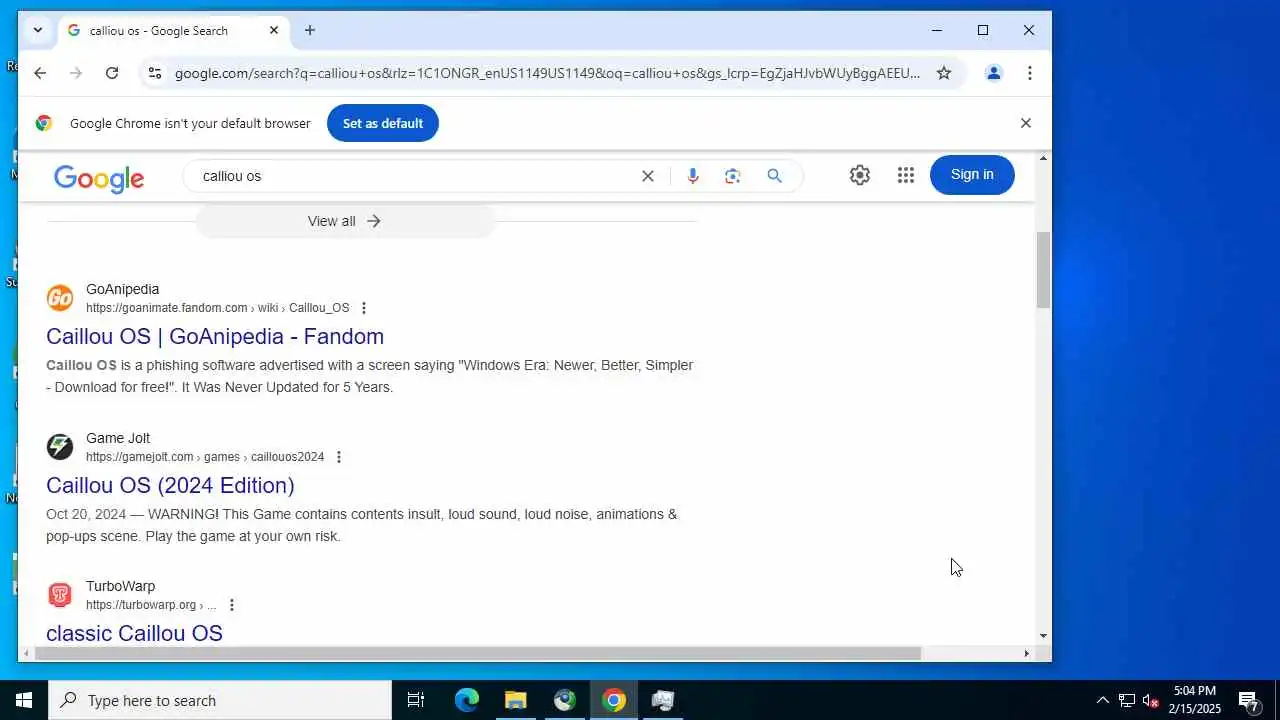This screenshot has height=720, width=1280.
Task: Click the vertical scrollbar thumb
Action: coord(1043,270)
